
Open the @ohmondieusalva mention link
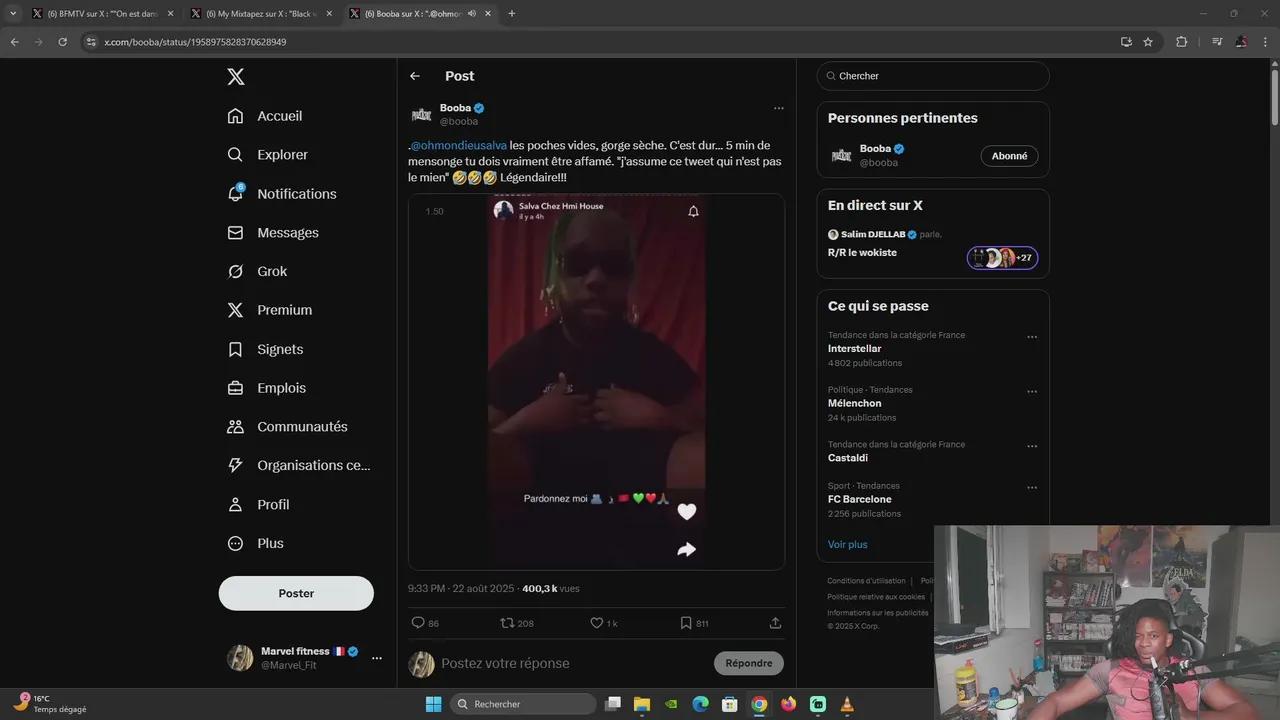pos(459,146)
